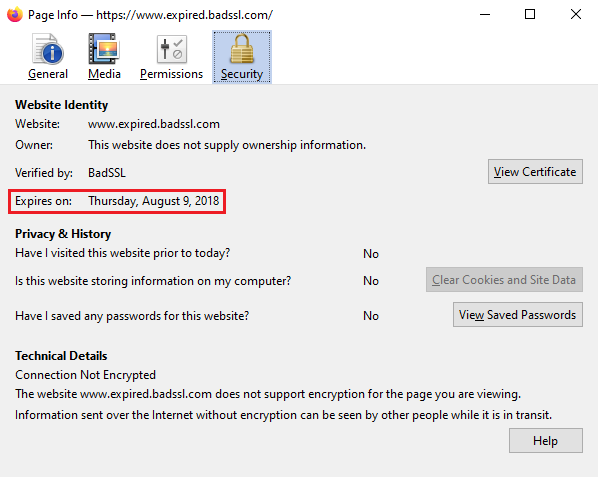Image resolution: width=598 pixels, height=477 pixels.
Task: Click the Help button
Action: pos(545,441)
